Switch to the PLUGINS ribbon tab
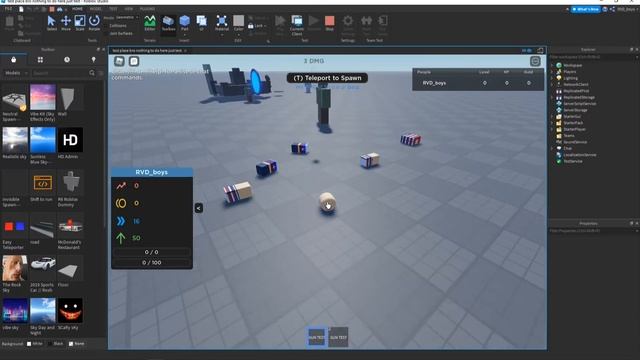The width and height of the screenshot is (640, 360). click(x=147, y=9)
